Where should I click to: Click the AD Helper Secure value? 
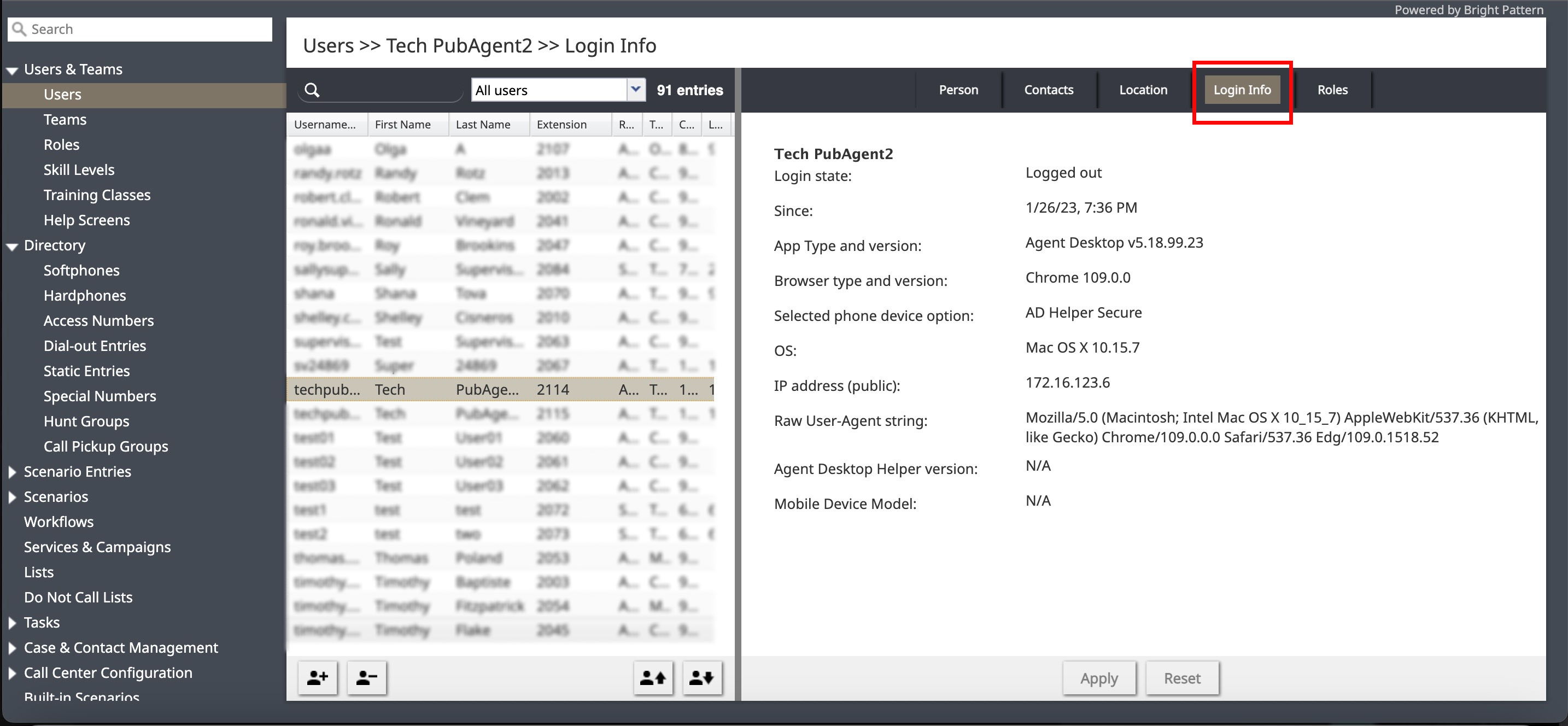tap(1084, 312)
